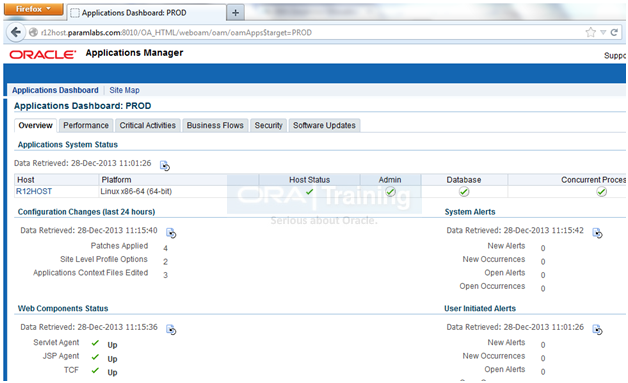Click the TCF Up status
This screenshot has height=383, width=628.
tap(112, 372)
